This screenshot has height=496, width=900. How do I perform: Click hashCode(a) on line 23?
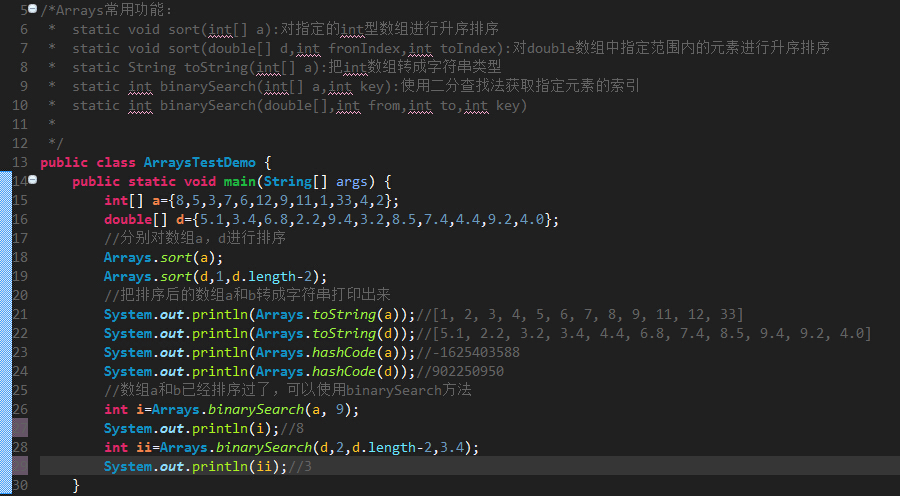(x=356, y=352)
